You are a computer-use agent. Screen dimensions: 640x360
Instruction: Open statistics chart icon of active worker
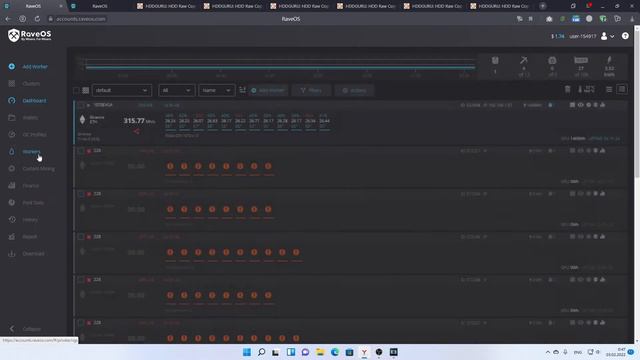coord(603,105)
